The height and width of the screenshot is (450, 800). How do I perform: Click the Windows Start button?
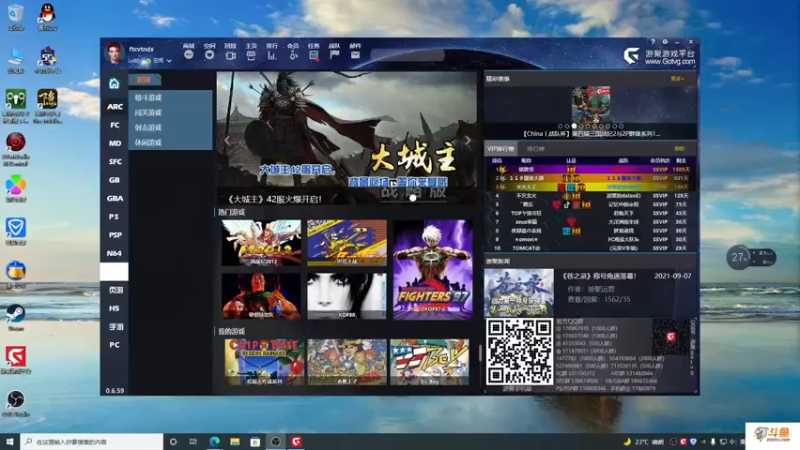click(x=10, y=441)
